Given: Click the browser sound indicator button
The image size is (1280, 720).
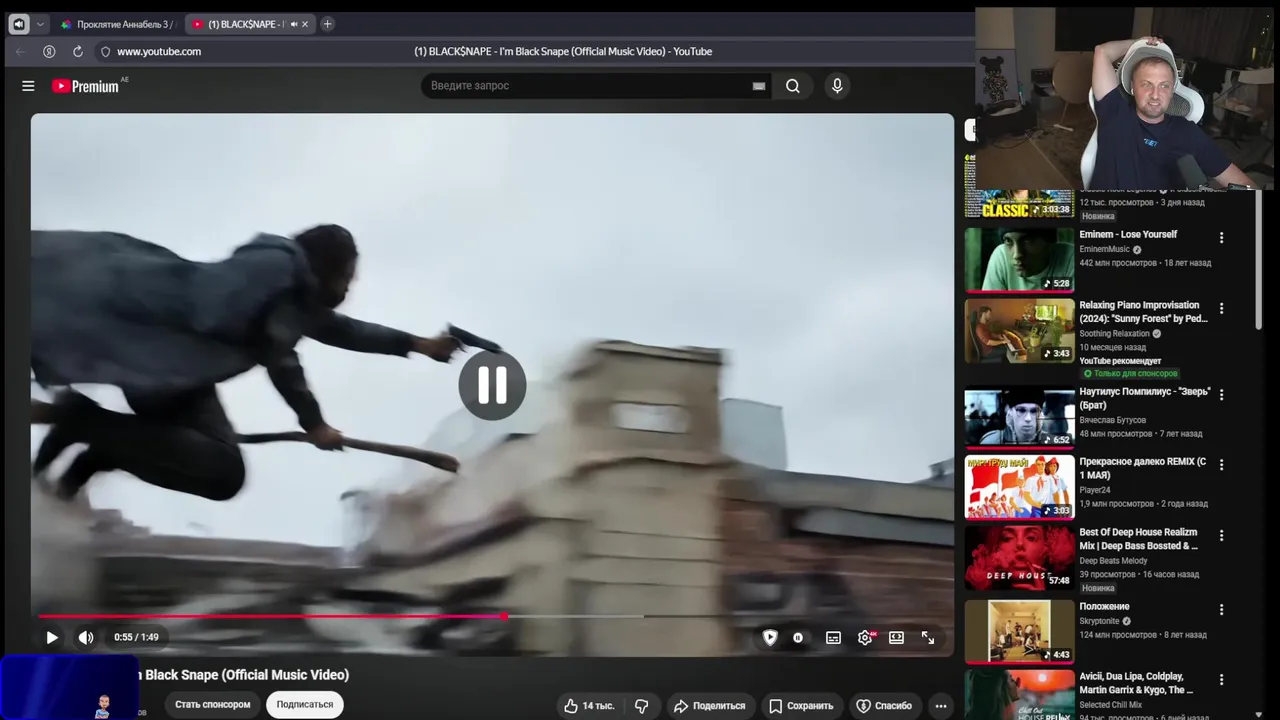Looking at the screenshot, I should pyautogui.click(x=19, y=24).
